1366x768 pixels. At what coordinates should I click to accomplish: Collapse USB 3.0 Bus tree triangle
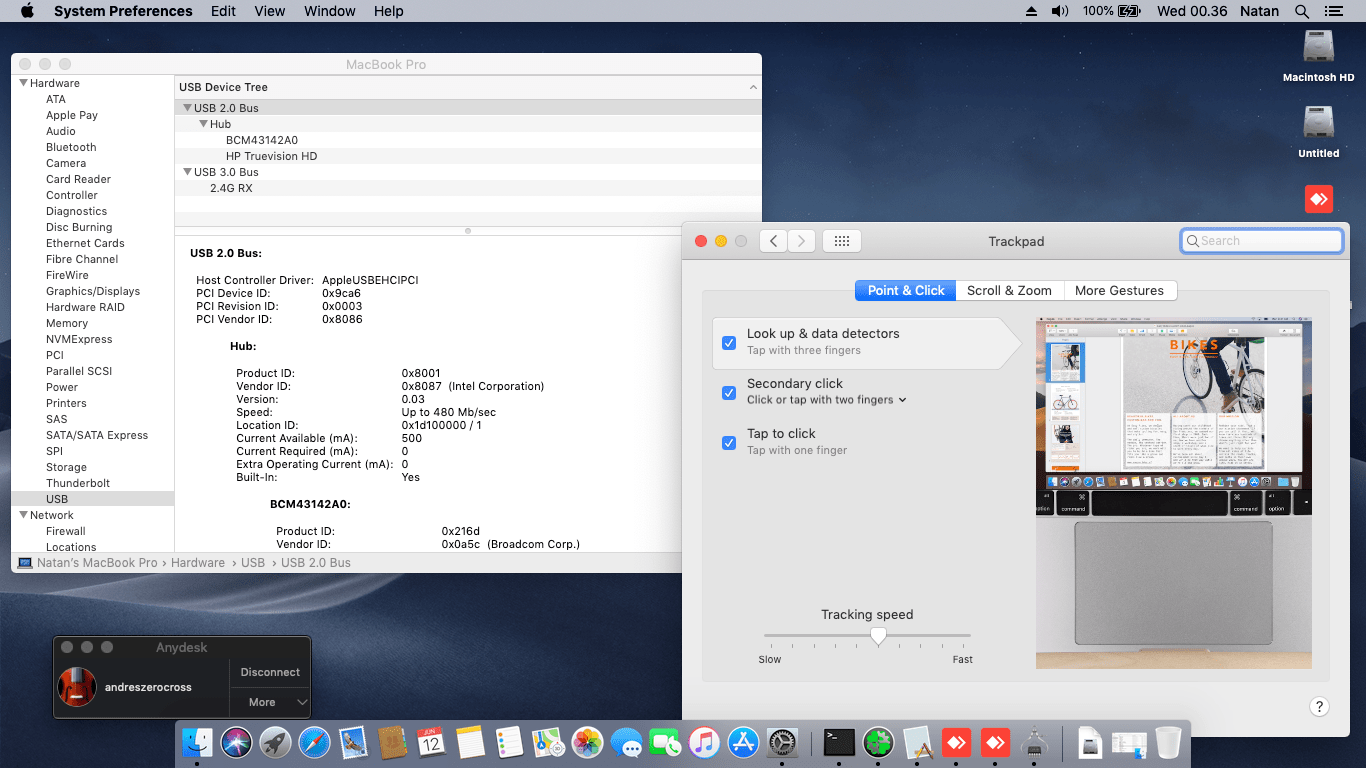coord(187,172)
